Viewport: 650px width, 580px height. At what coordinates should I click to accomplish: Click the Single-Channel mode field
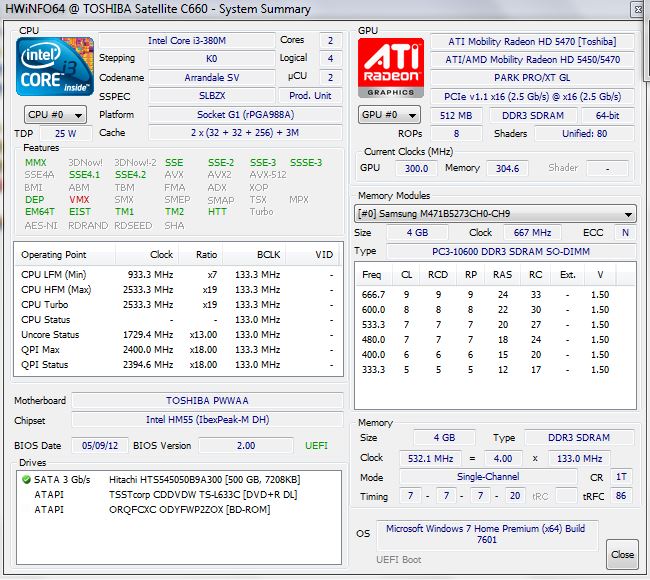coord(488,477)
